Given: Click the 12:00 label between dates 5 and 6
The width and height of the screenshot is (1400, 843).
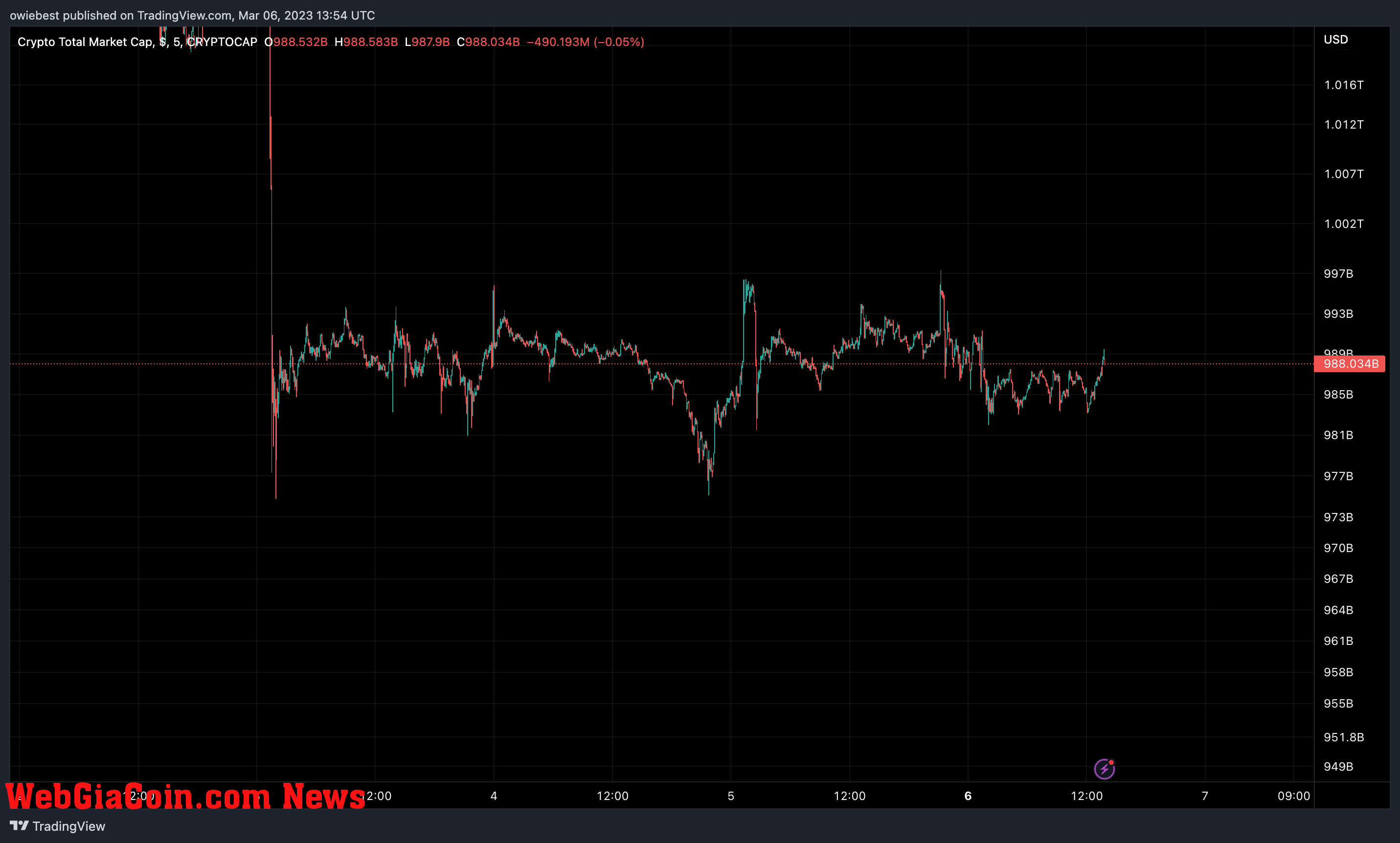Looking at the screenshot, I should coord(849,796).
